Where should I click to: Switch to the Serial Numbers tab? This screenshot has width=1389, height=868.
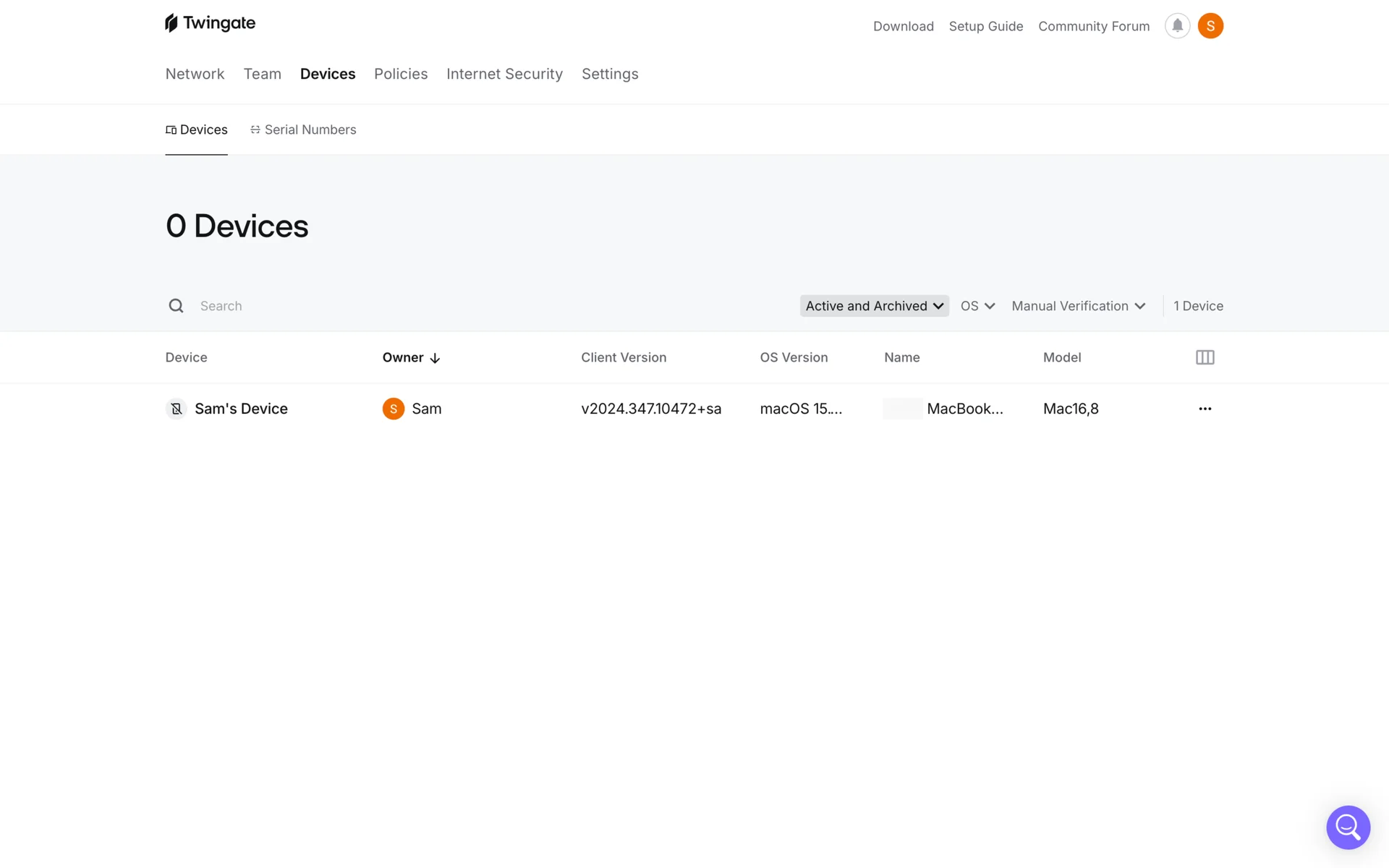[x=303, y=129]
